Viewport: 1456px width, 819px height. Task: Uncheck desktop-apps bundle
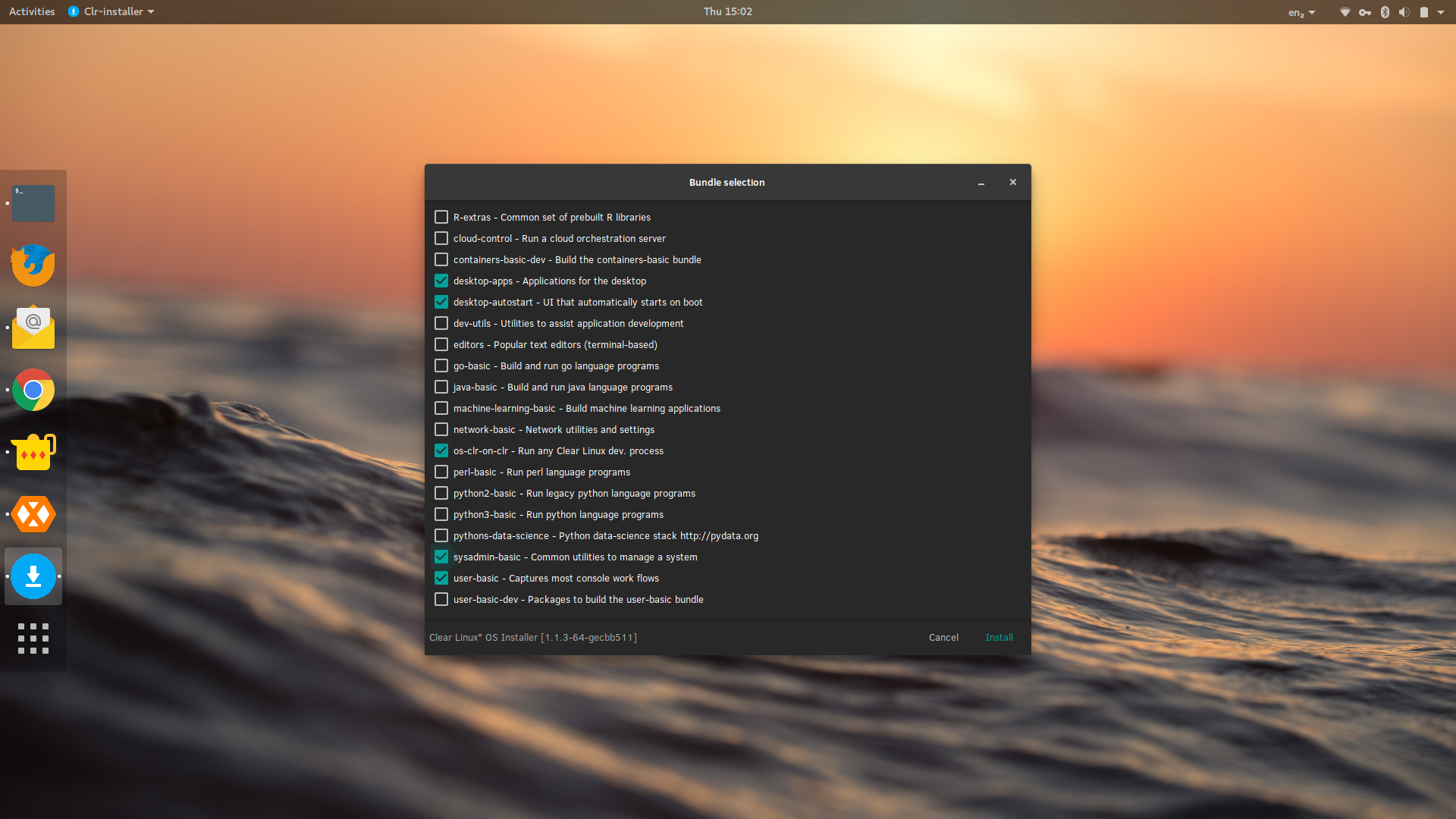coord(441,281)
